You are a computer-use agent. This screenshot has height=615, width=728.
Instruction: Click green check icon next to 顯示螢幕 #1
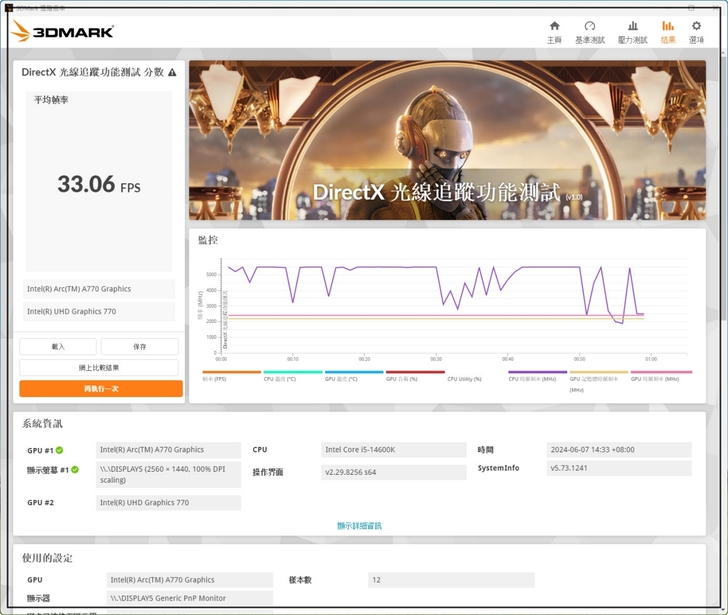coord(75,469)
